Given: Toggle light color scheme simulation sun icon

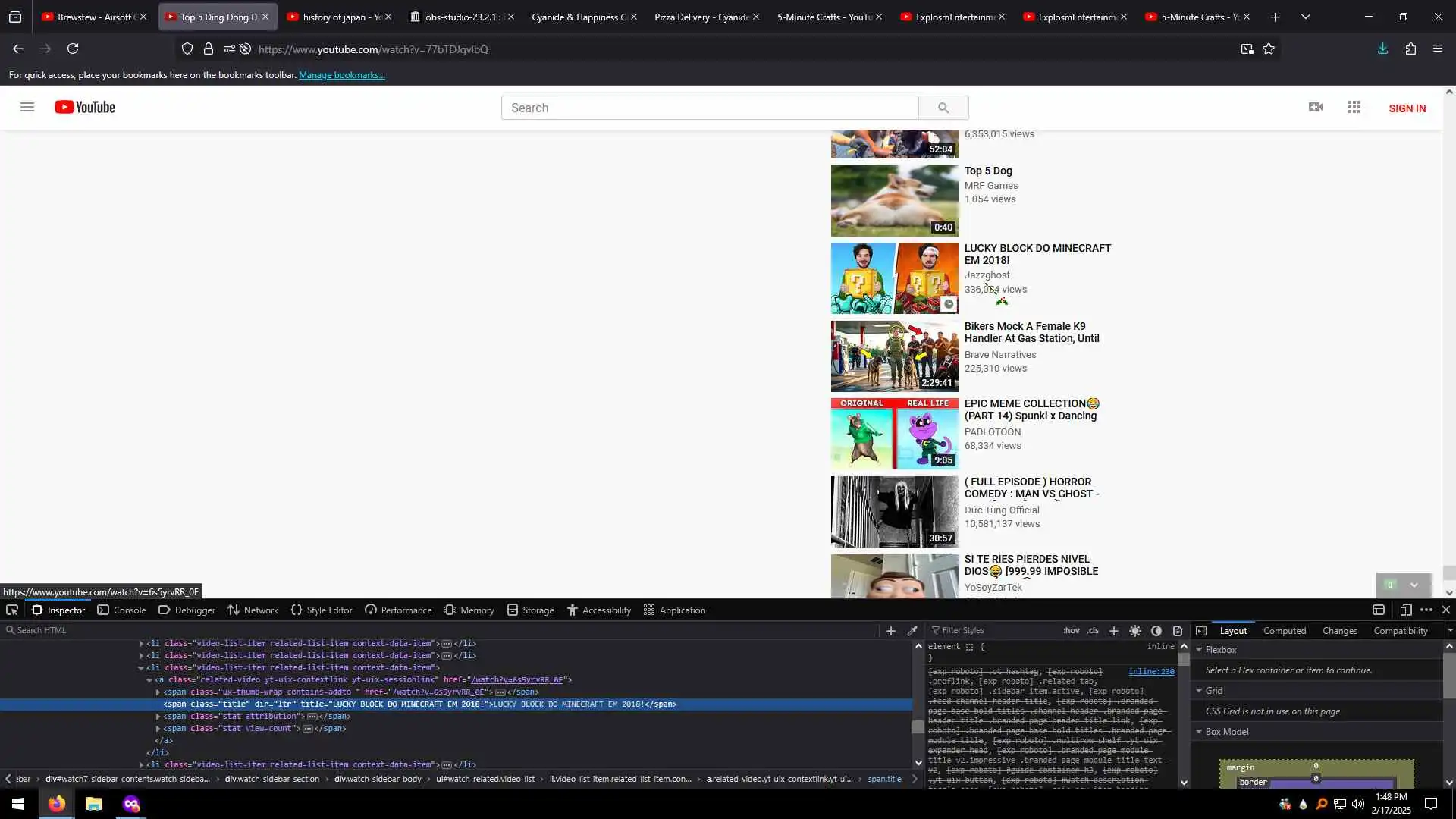Looking at the screenshot, I should click(x=1135, y=631).
